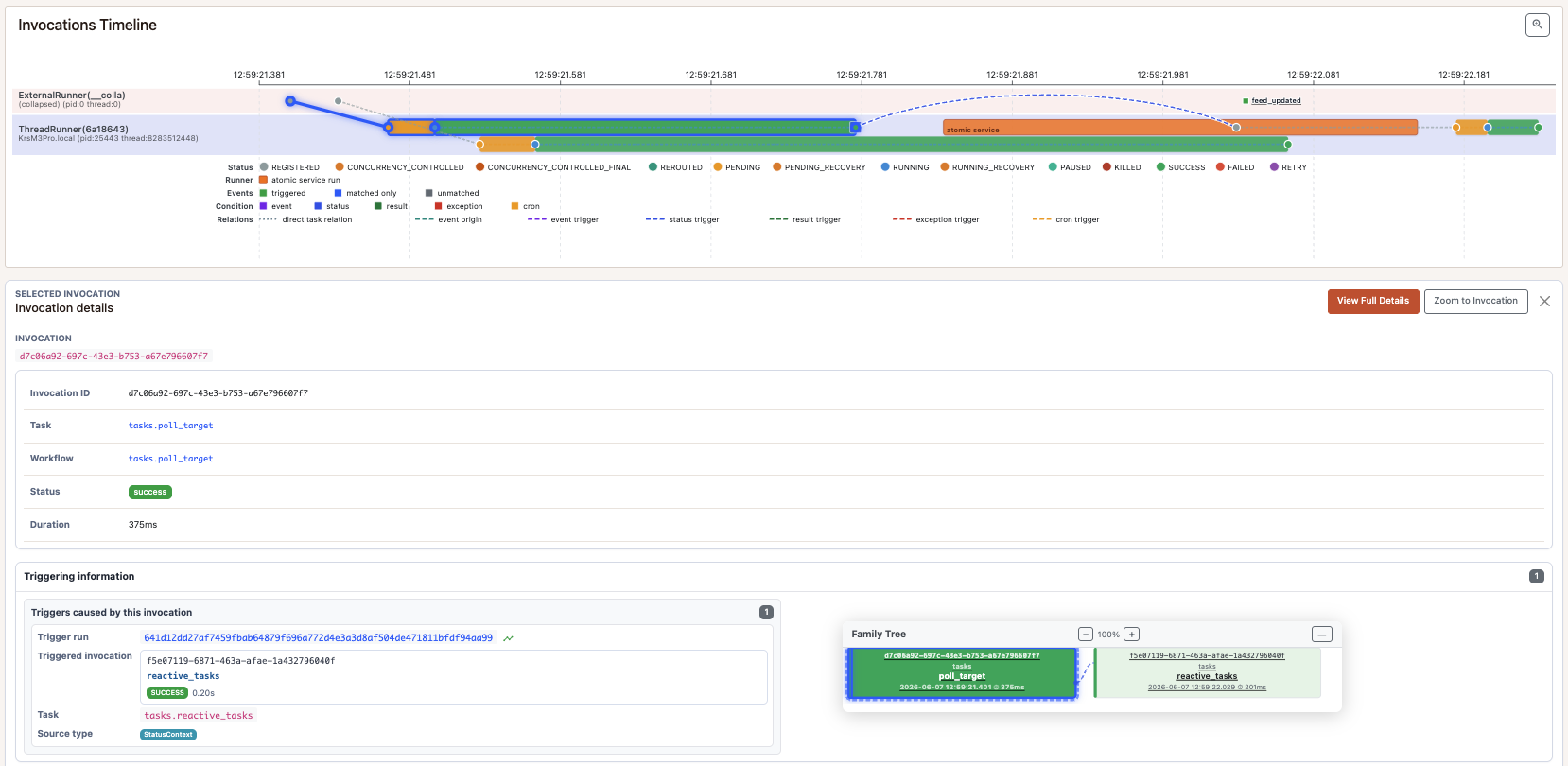Zoom out the Family Tree view

(1086, 635)
